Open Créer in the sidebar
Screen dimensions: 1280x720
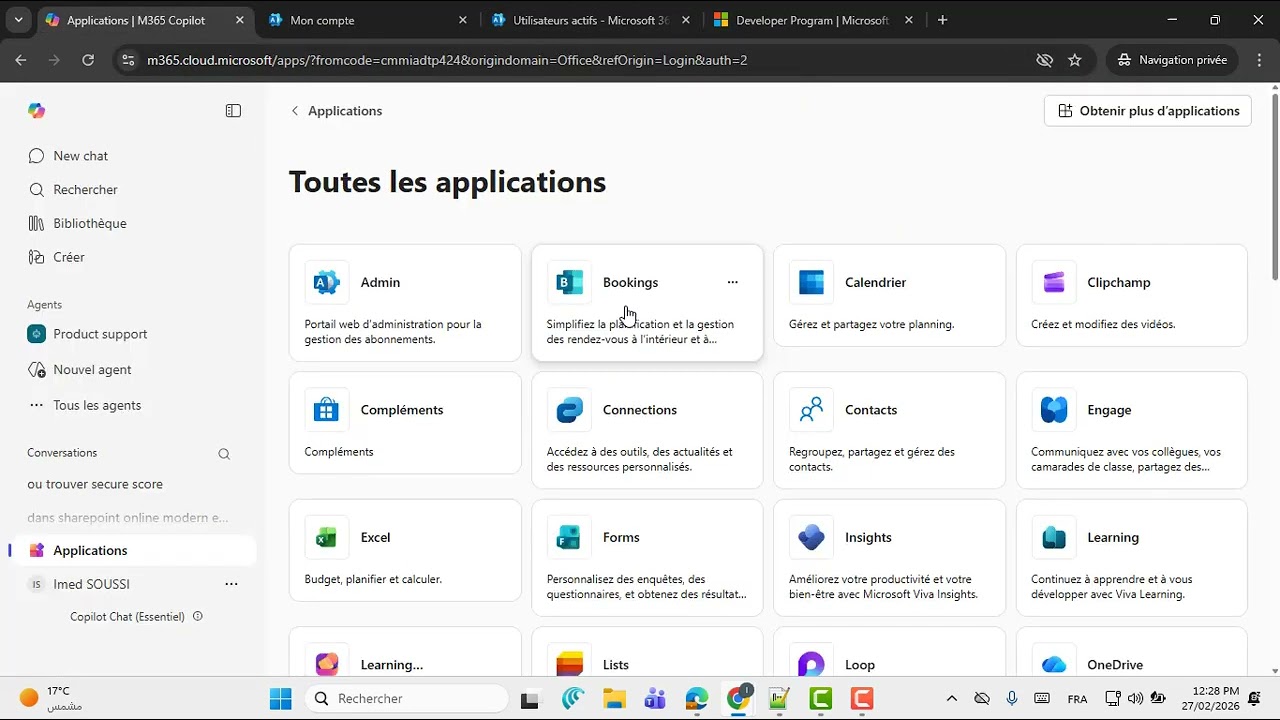pyautogui.click(x=132, y=257)
